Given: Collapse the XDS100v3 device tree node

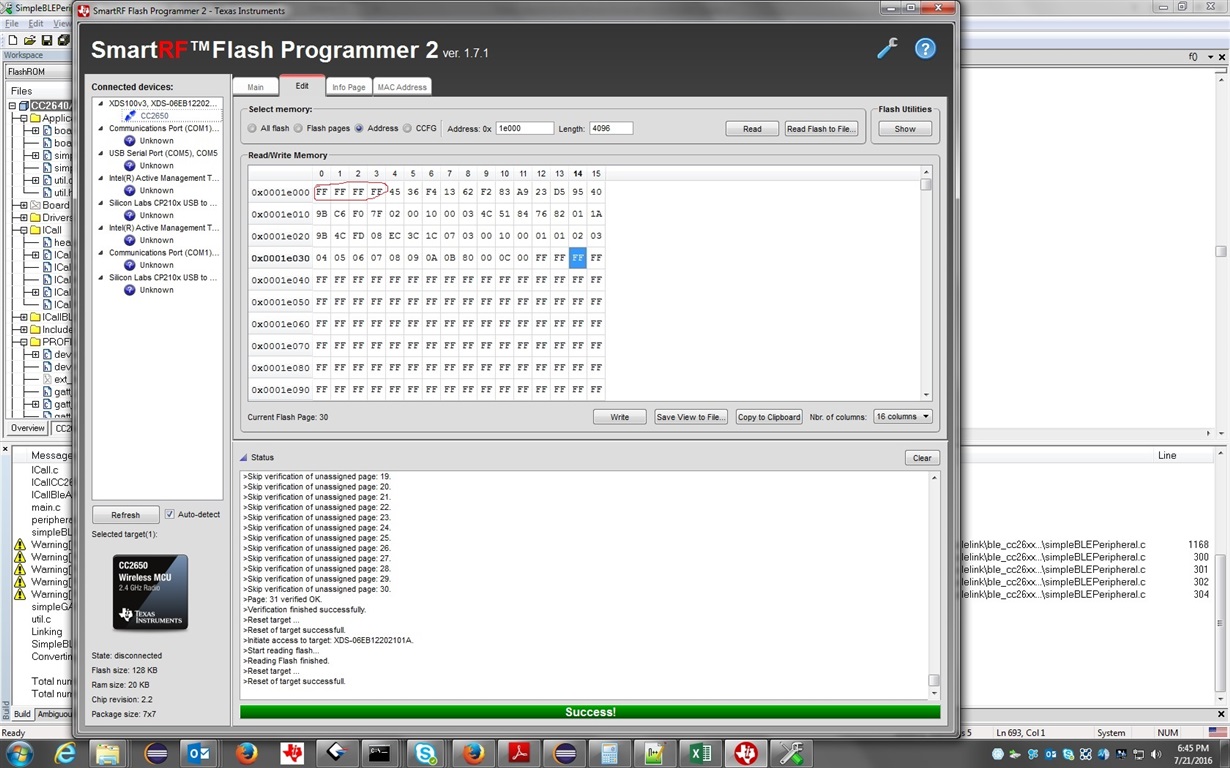Looking at the screenshot, I should click(x=99, y=104).
